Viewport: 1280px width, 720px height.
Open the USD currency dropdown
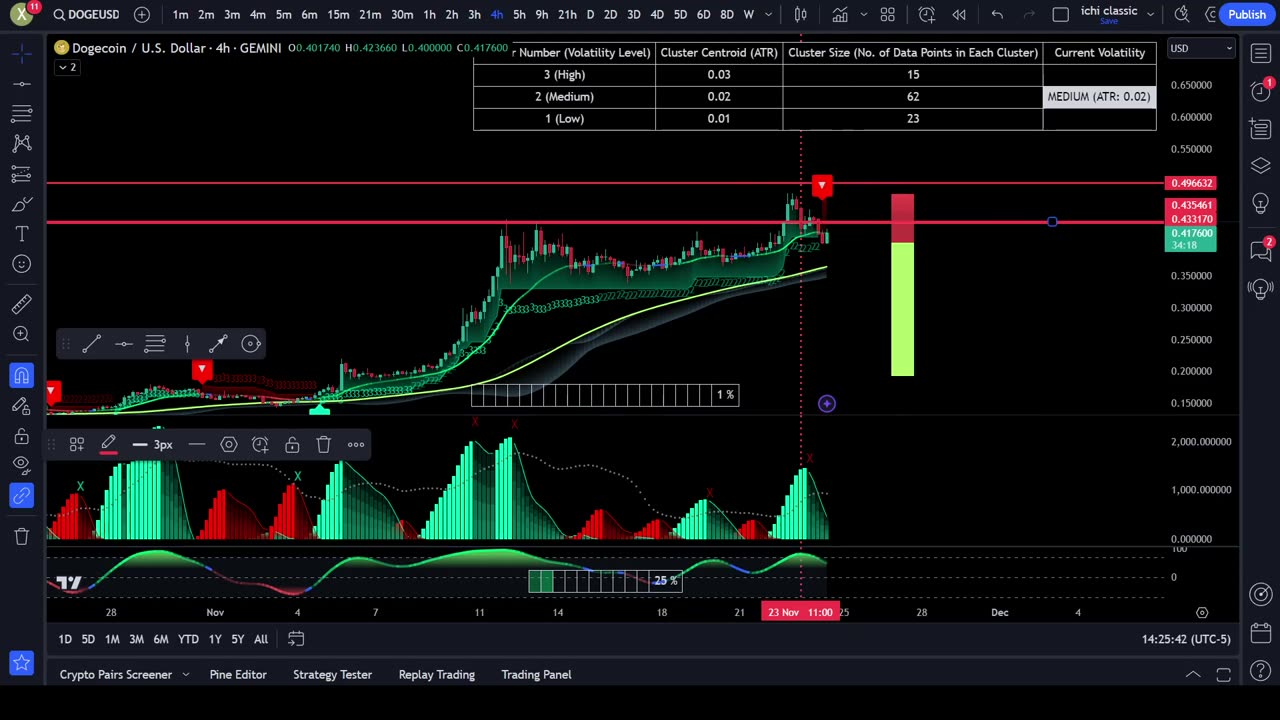pos(1200,48)
